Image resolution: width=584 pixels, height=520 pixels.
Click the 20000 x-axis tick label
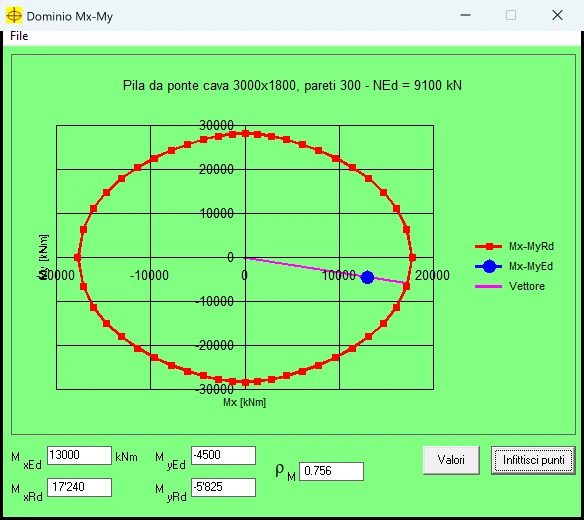(x=432, y=275)
